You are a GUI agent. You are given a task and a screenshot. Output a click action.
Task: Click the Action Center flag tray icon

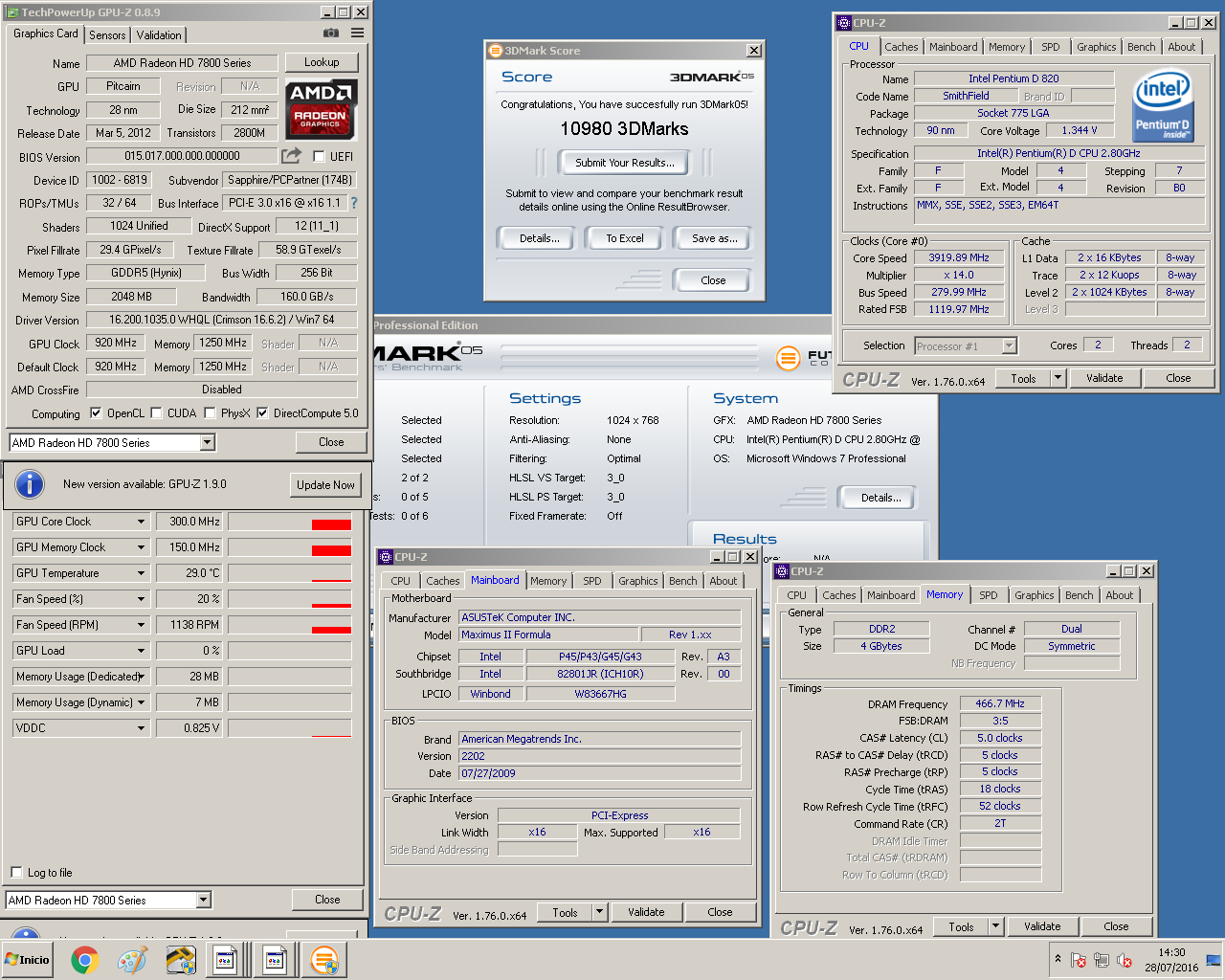pyautogui.click(x=1079, y=960)
